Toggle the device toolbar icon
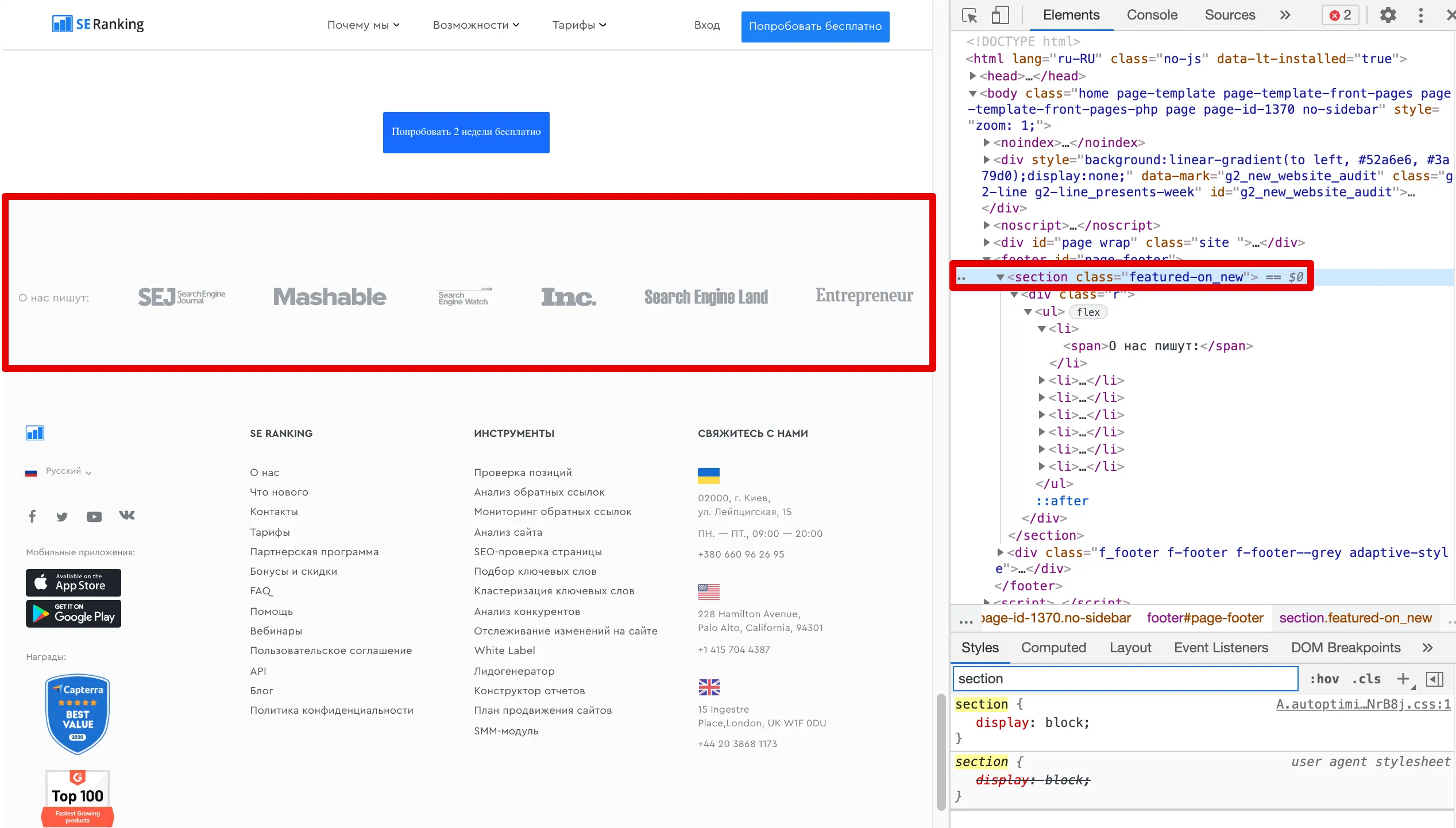 coord(1000,16)
